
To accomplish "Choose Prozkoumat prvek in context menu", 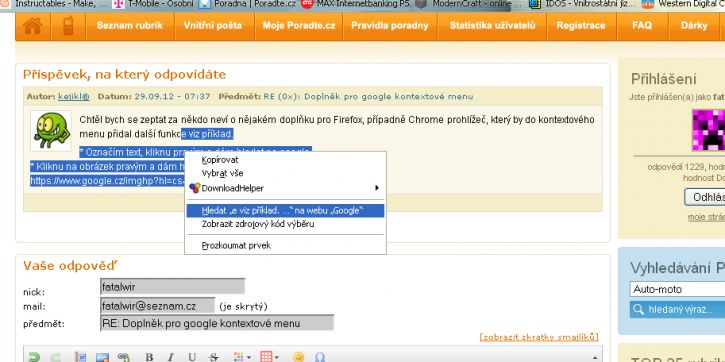I will point(285,245).
